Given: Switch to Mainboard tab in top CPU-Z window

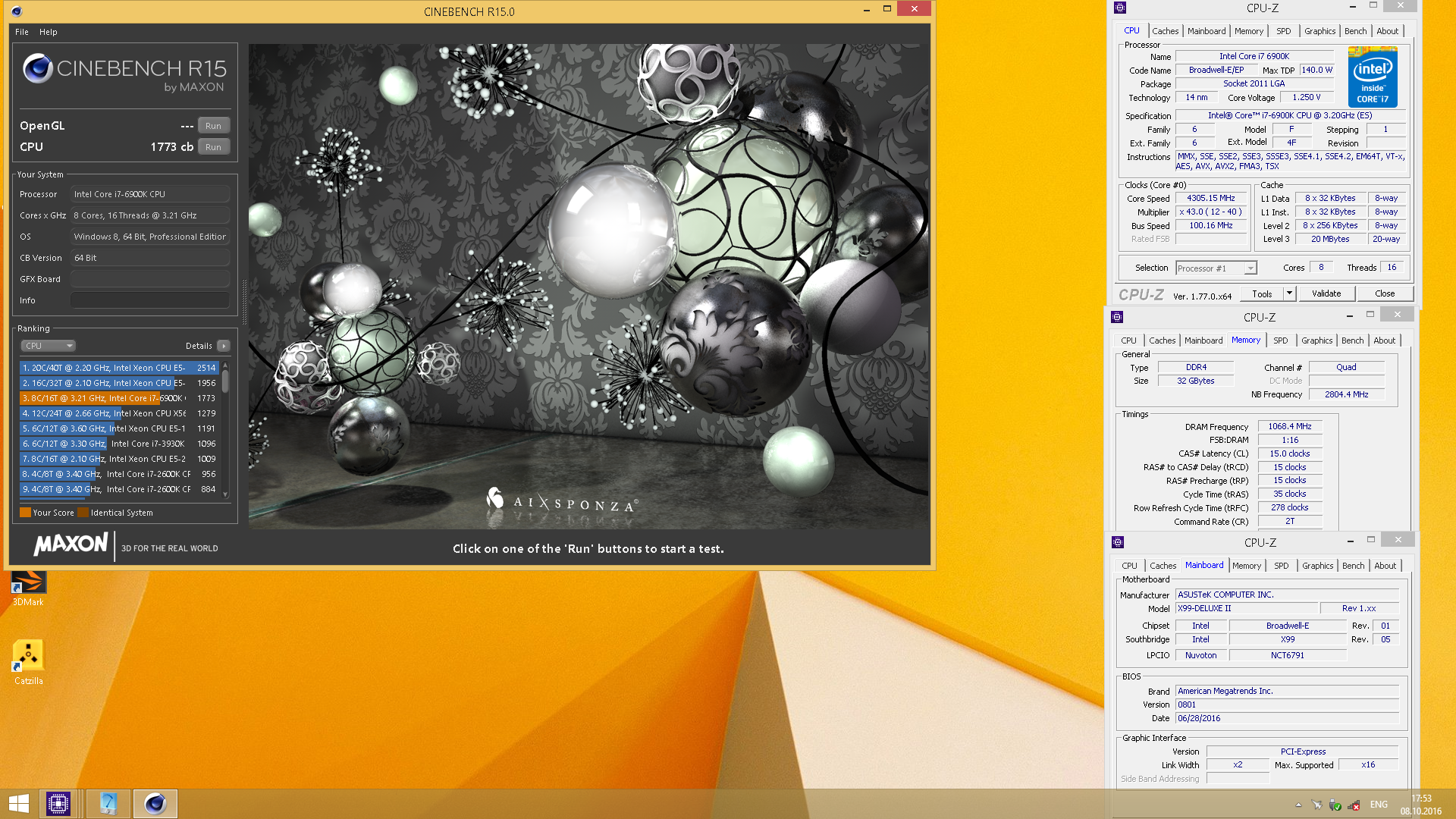Looking at the screenshot, I should click(1207, 31).
